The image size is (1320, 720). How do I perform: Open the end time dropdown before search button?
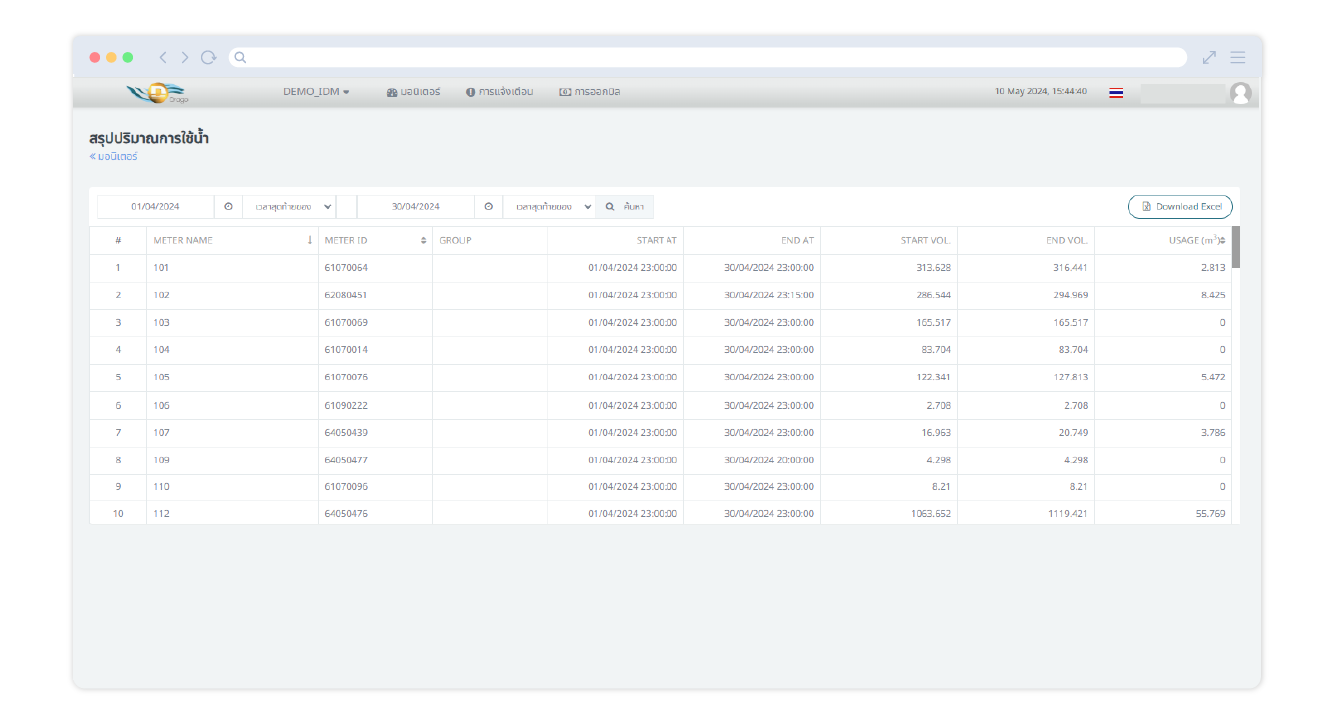point(548,207)
